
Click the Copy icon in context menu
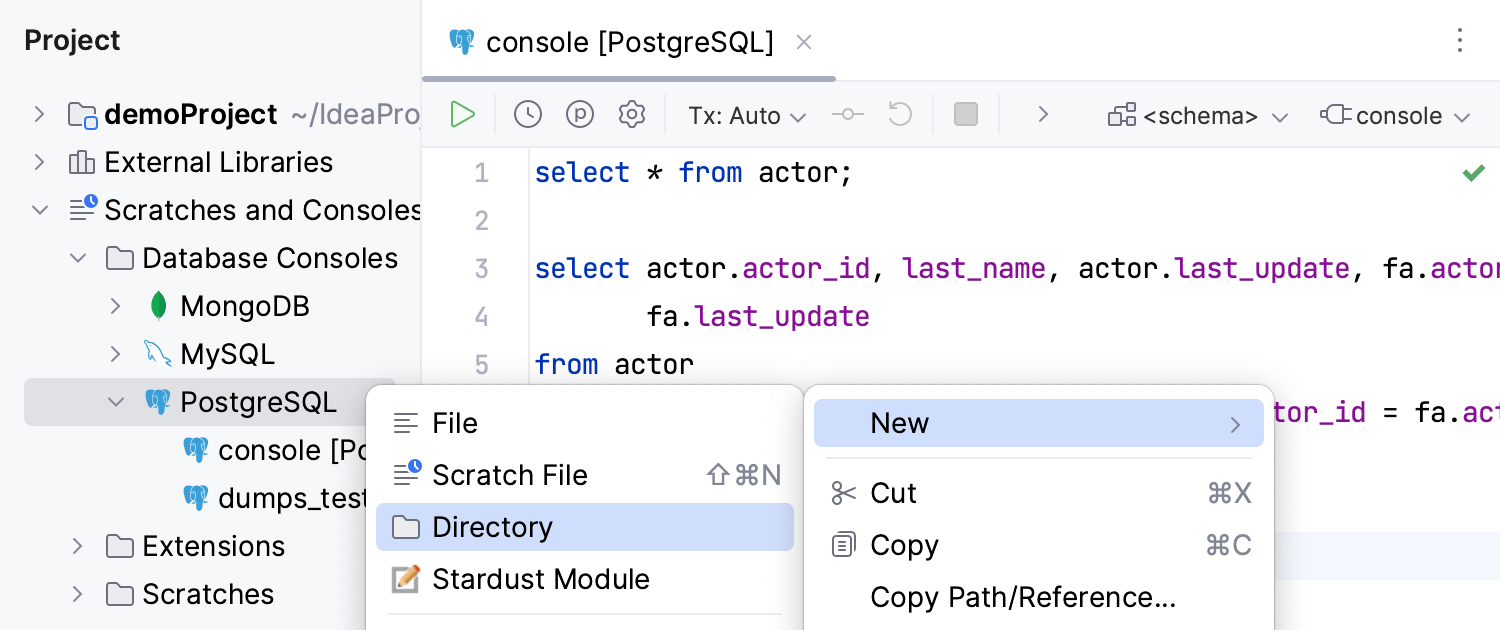(844, 545)
